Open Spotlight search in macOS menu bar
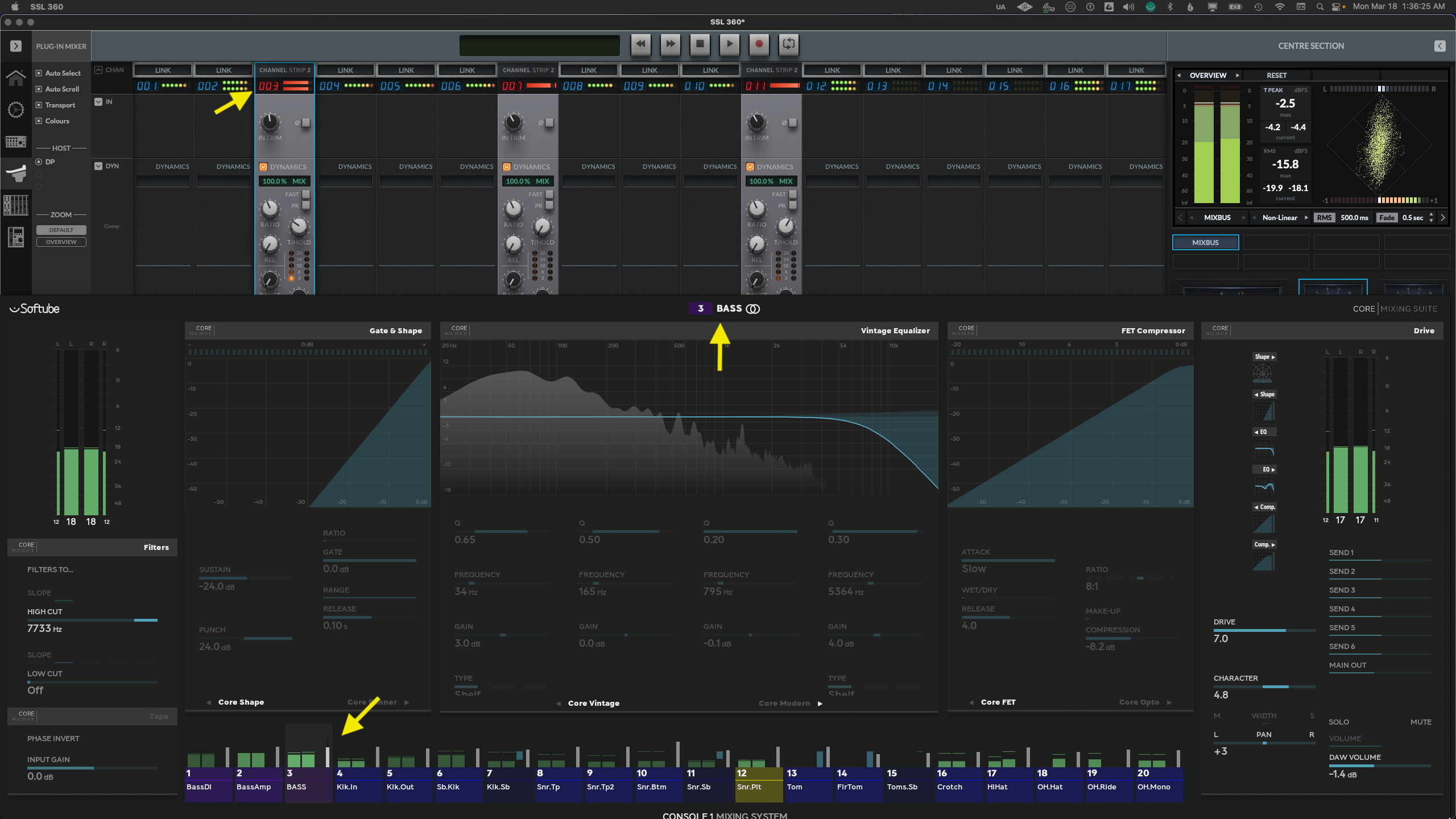Image resolution: width=1456 pixels, height=819 pixels. (x=1319, y=7)
